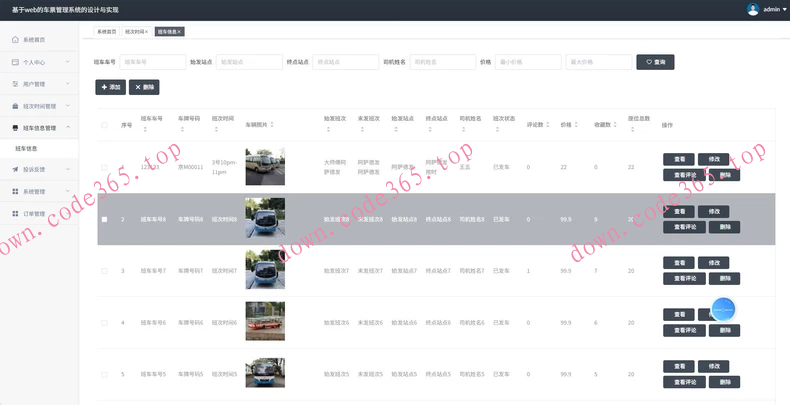
Task: Switch to the 系统首页 tab
Action: click(106, 32)
